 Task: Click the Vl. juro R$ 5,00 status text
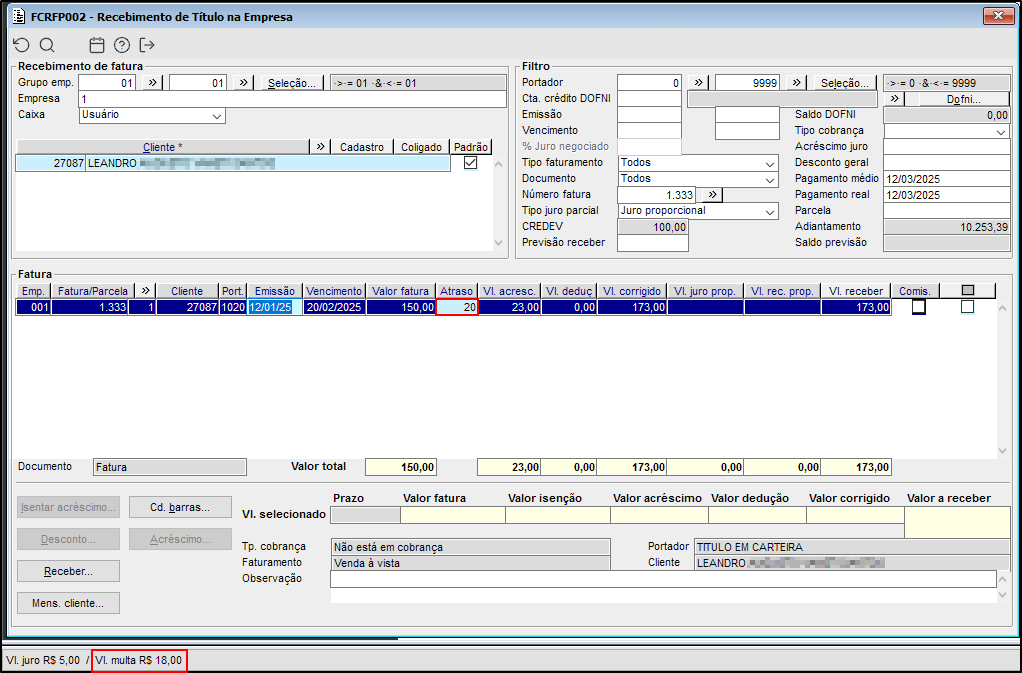point(43,660)
